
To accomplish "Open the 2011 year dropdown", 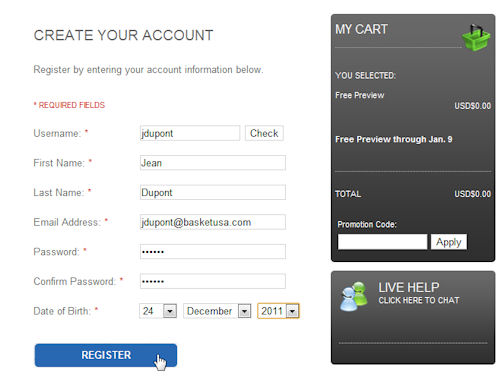I will coord(292,311).
